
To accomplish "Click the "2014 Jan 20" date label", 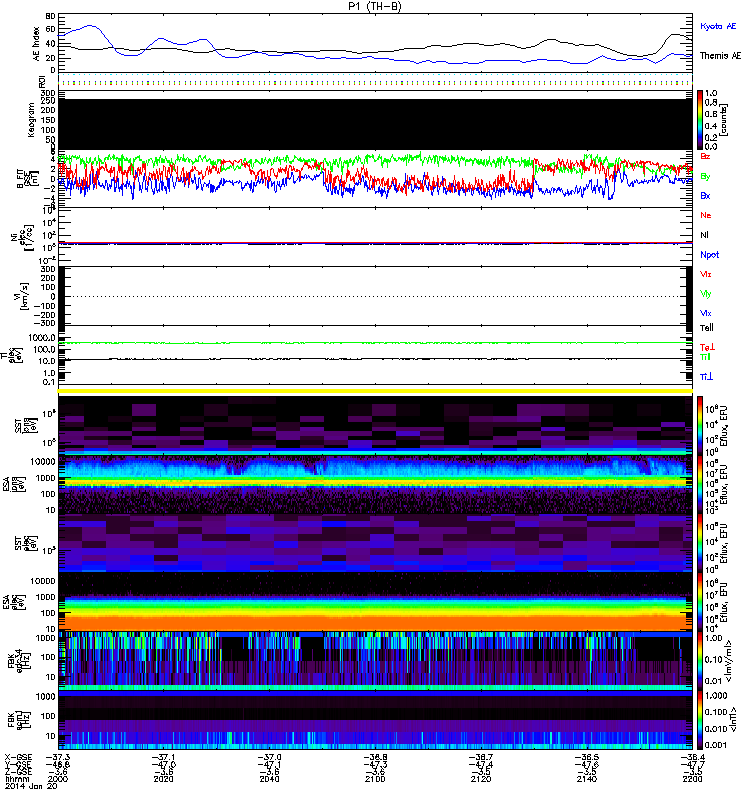I will click(x=30, y=786).
